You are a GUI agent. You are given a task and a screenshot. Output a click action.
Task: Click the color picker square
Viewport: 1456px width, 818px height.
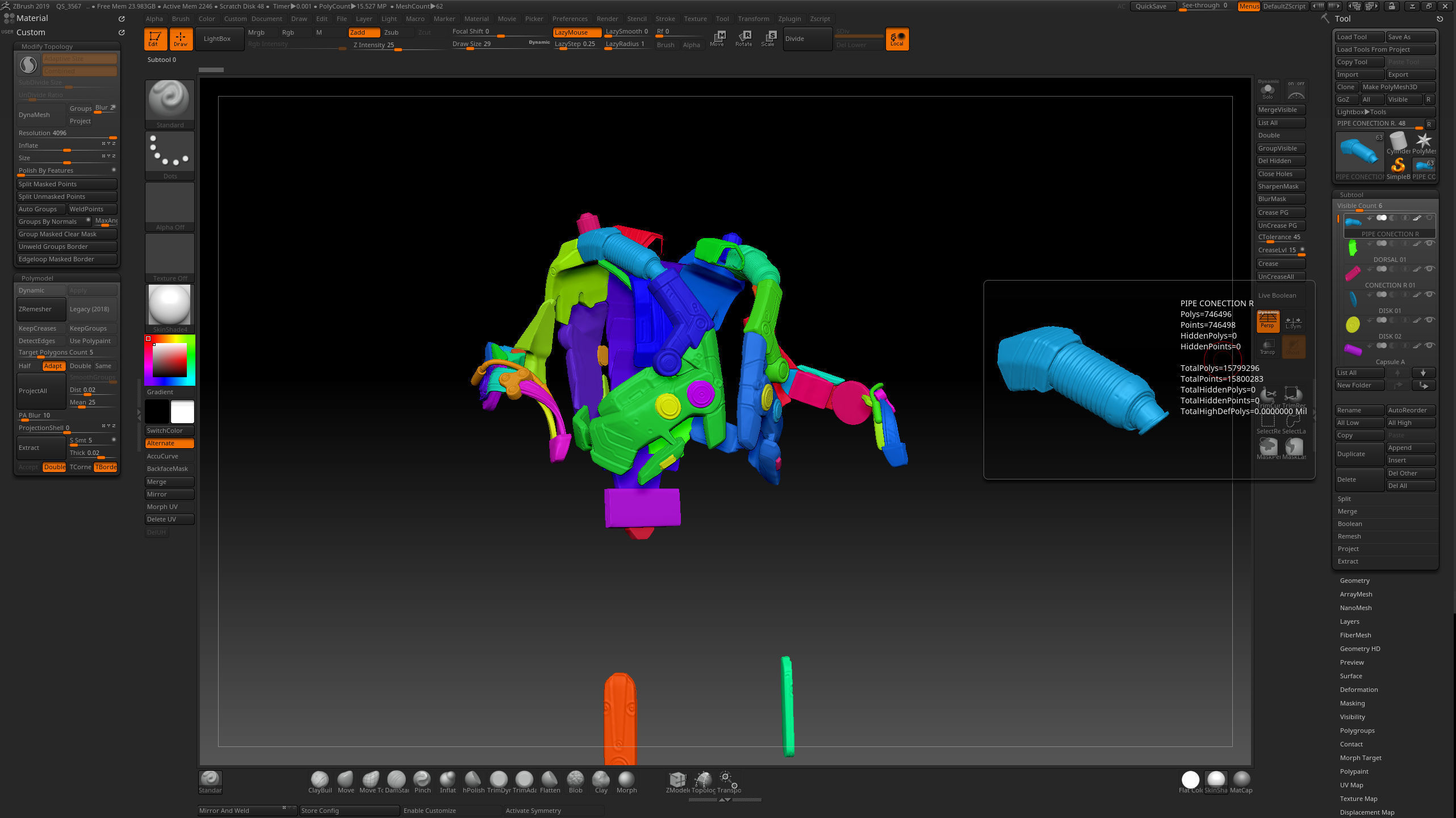point(169,360)
